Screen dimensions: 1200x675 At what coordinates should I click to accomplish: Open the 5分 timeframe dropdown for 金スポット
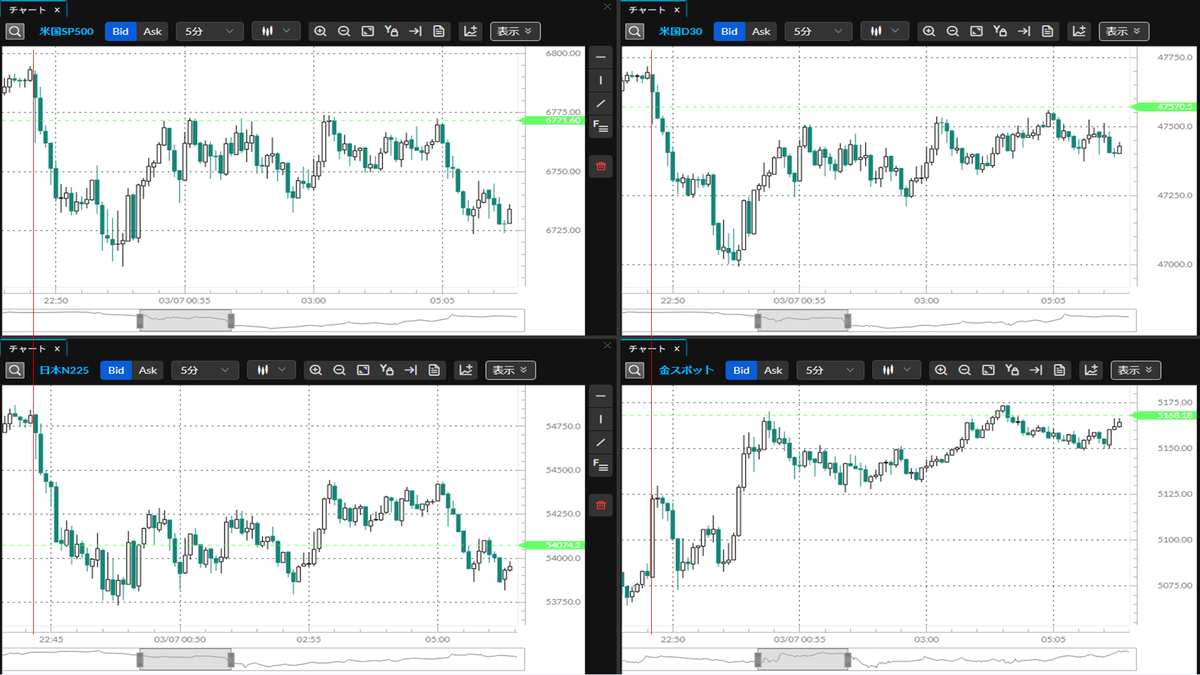tap(830, 370)
